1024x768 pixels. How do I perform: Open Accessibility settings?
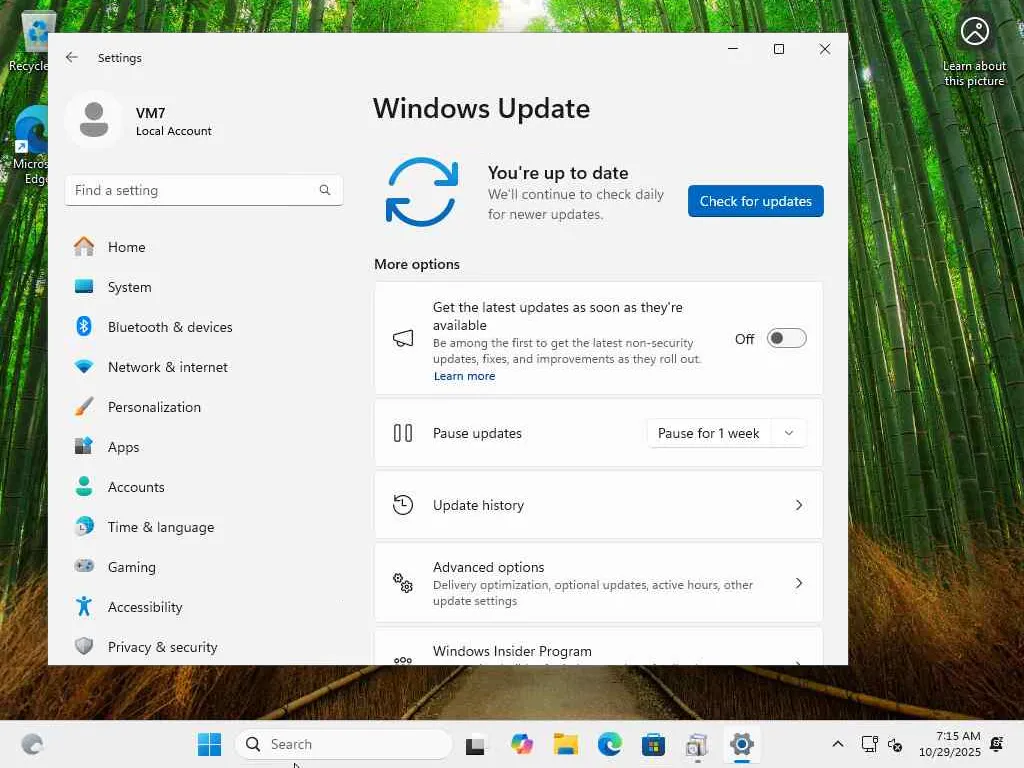[204, 607]
